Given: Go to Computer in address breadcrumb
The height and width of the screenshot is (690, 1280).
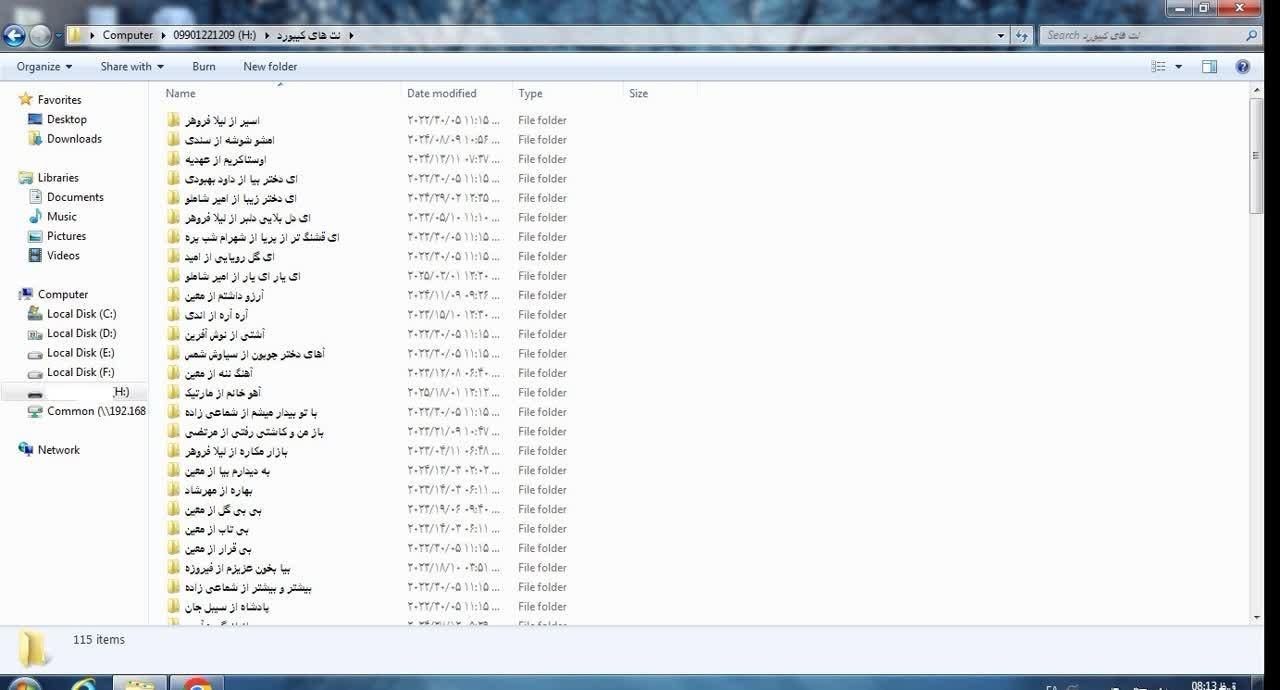Looking at the screenshot, I should pyautogui.click(x=128, y=35).
